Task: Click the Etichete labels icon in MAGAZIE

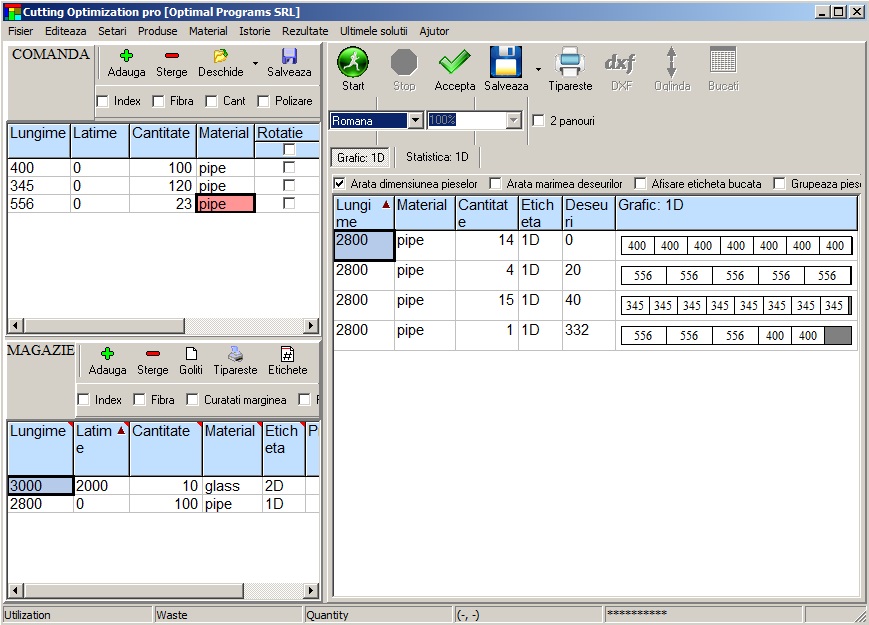Action: [287, 354]
